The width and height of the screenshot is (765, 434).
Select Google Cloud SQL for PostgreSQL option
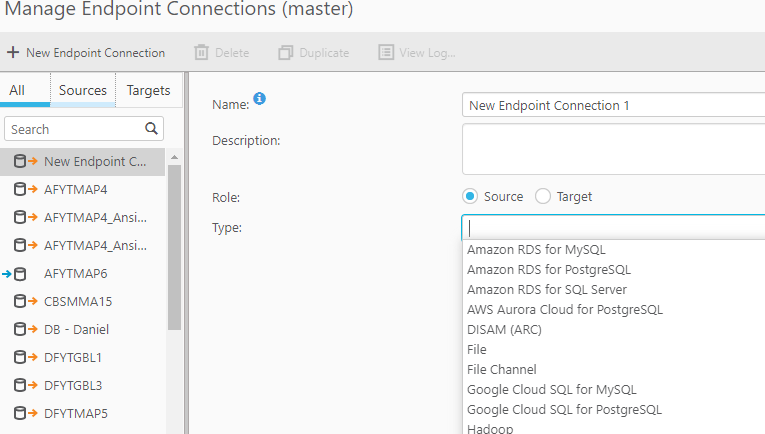(x=564, y=410)
